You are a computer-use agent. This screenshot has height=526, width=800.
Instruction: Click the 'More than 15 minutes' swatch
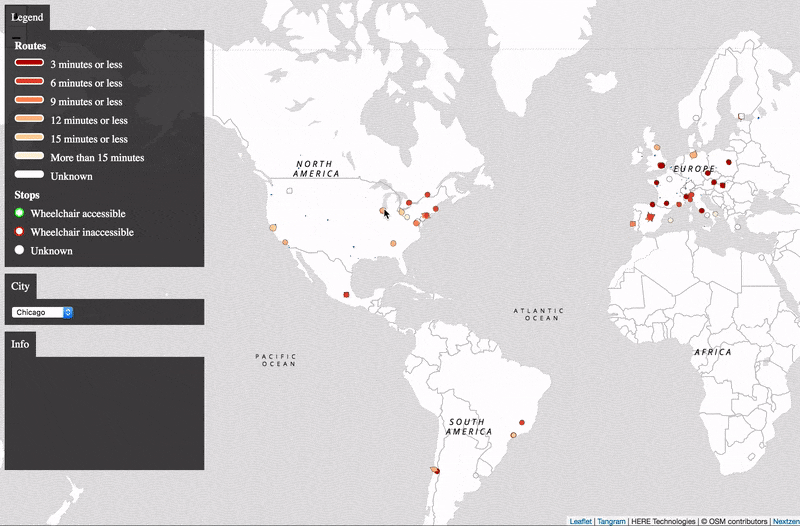click(29, 156)
